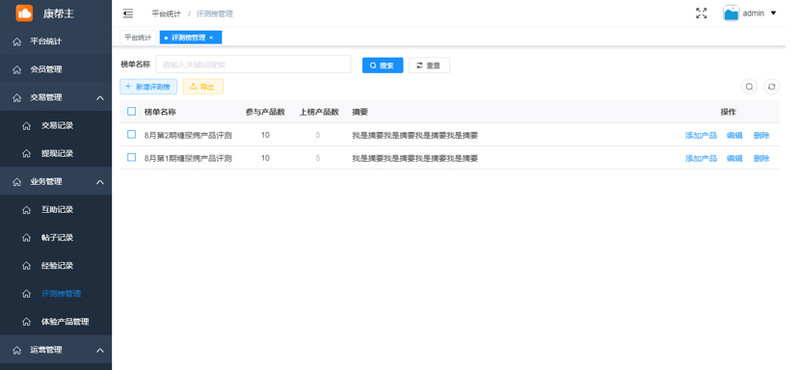
Task: Click the 上榜产品数 column header
Action: (x=319, y=112)
